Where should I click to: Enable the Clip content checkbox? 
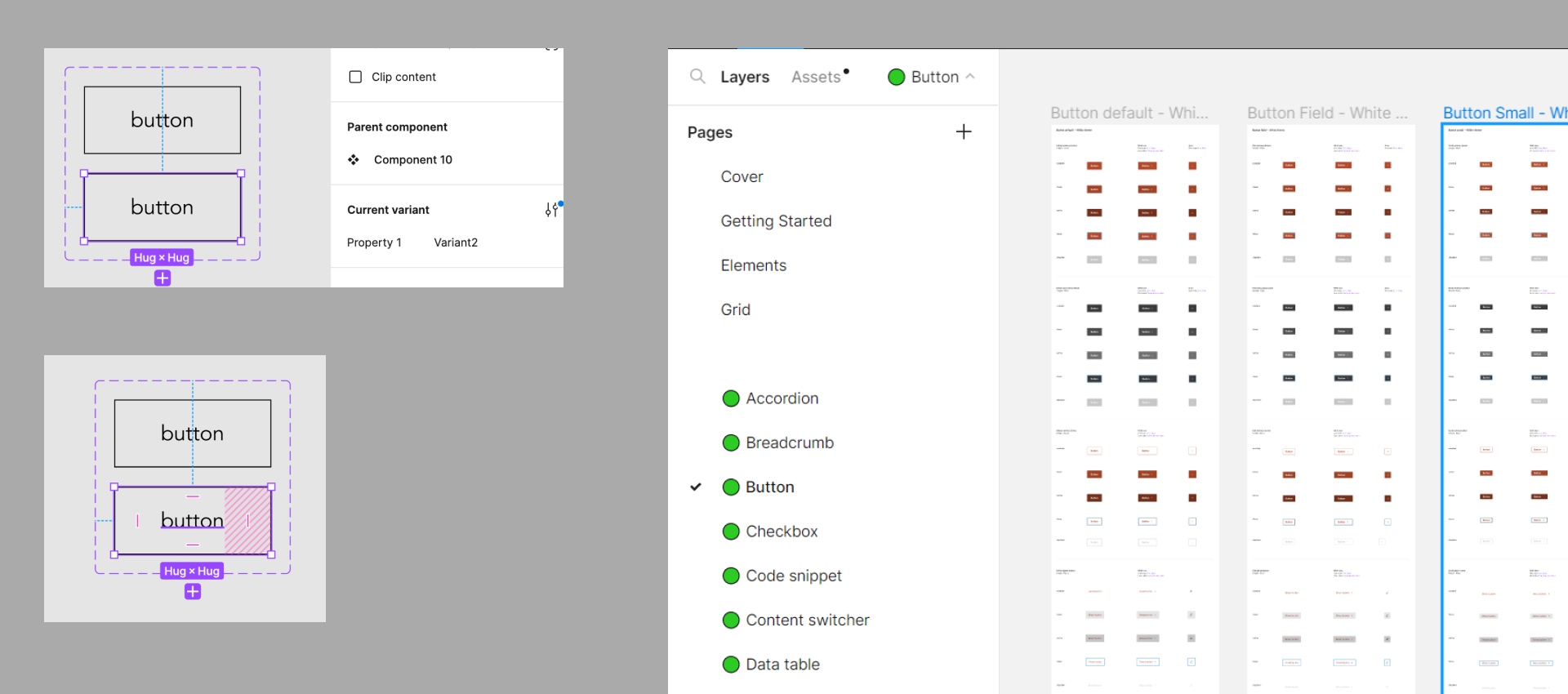pyautogui.click(x=355, y=77)
